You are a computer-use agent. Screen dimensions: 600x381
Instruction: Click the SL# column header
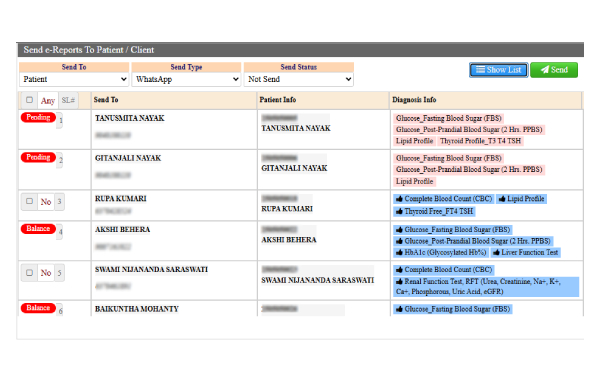coord(68,100)
